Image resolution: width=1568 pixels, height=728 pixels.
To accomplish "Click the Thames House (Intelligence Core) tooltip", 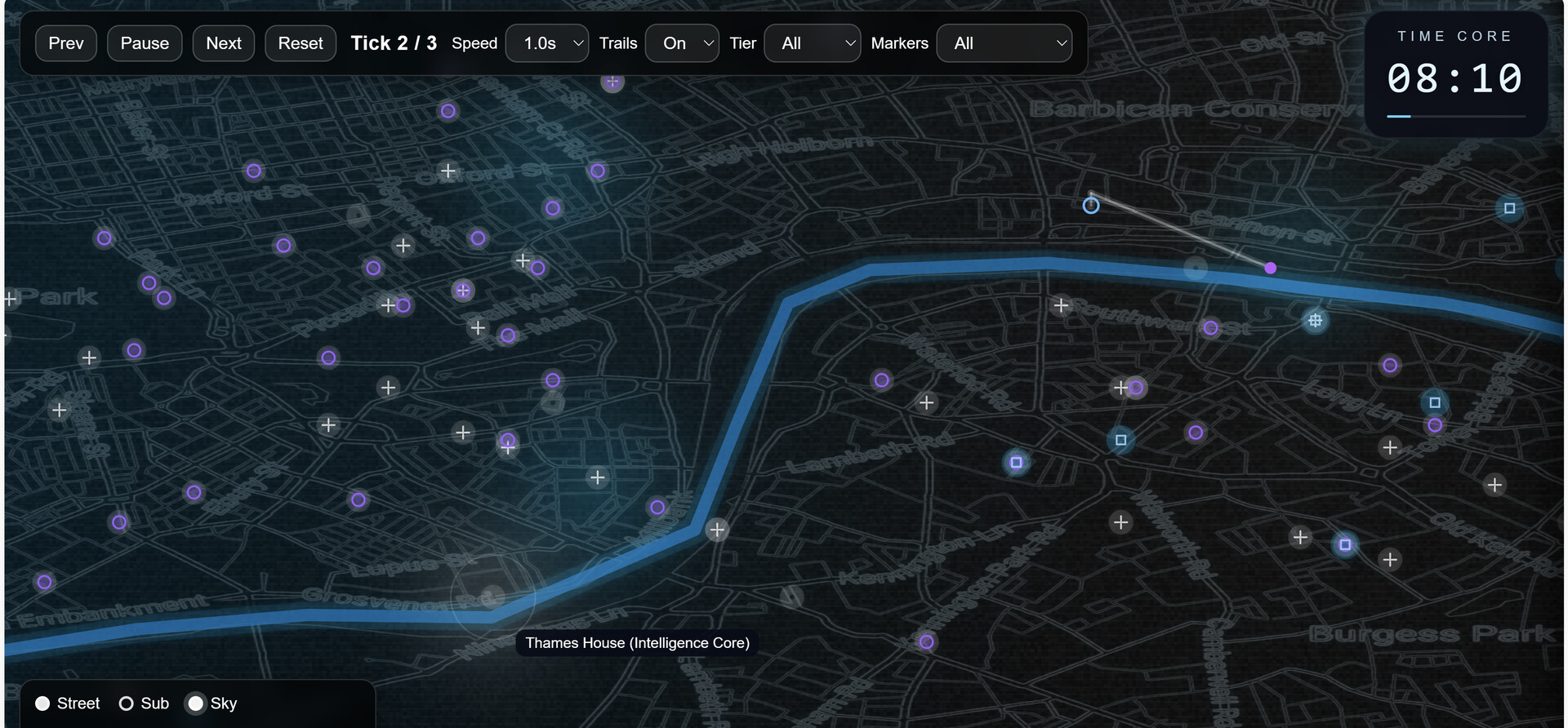I will click(637, 643).
